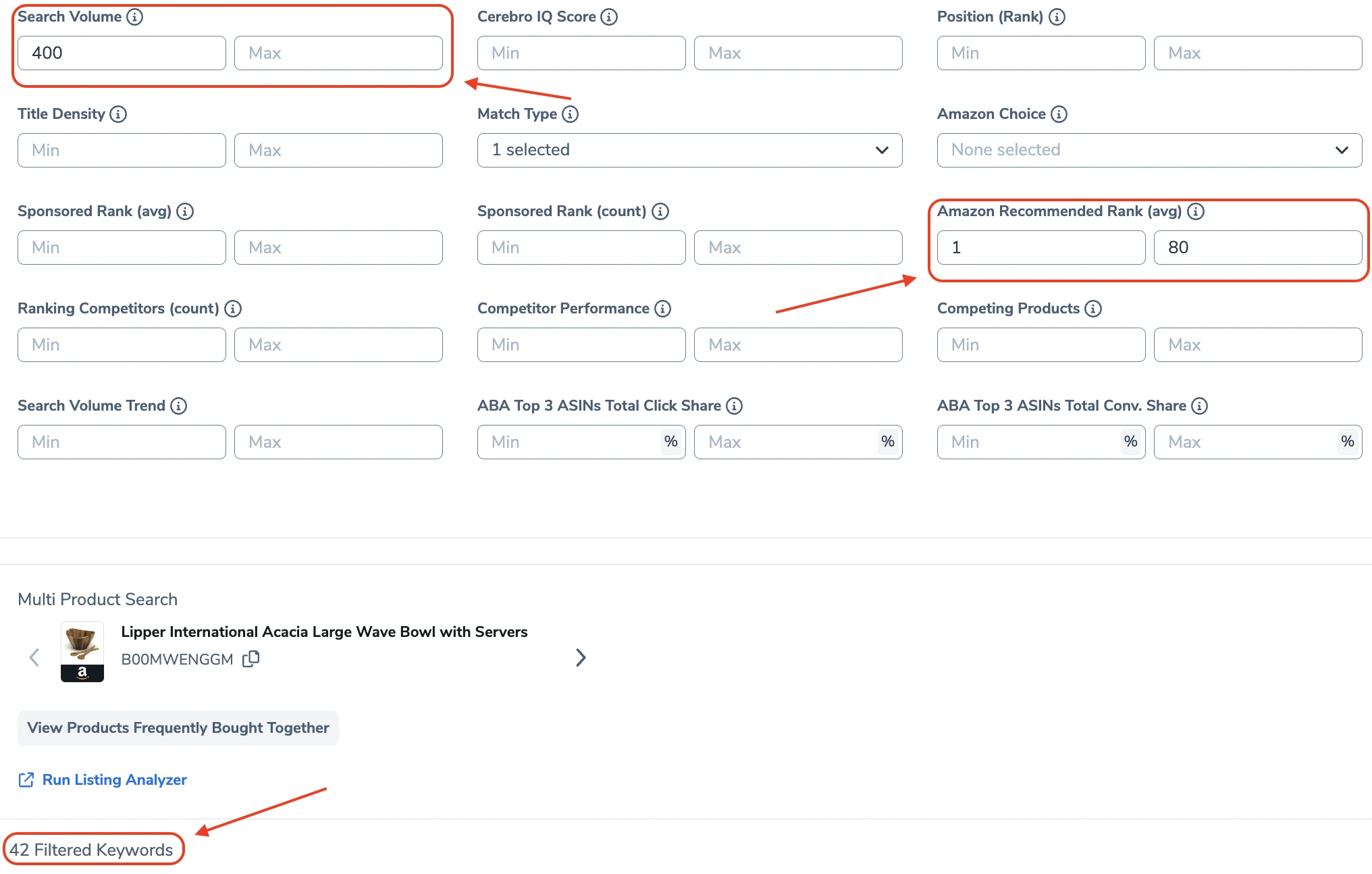The height and width of the screenshot is (874, 1372).
Task: Click the Amazon Recommended Rank Max field
Action: tap(1257, 248)
